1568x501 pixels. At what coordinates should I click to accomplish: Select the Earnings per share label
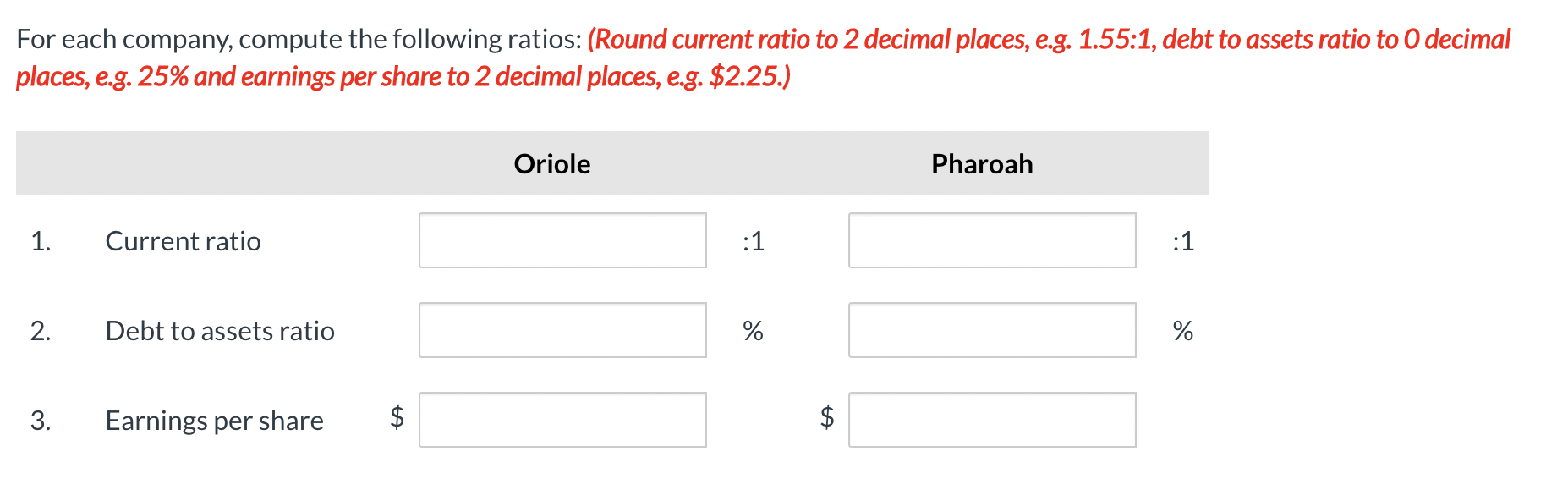[214, 420]
